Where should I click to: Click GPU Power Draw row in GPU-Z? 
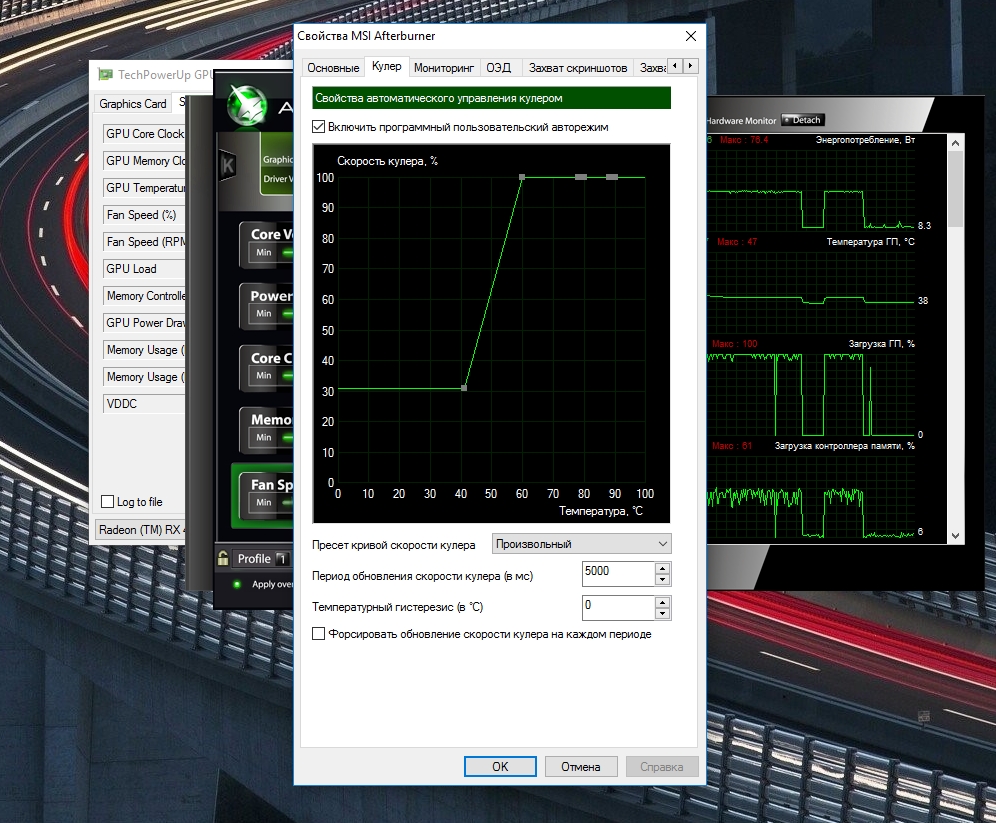tap(144, 323)
